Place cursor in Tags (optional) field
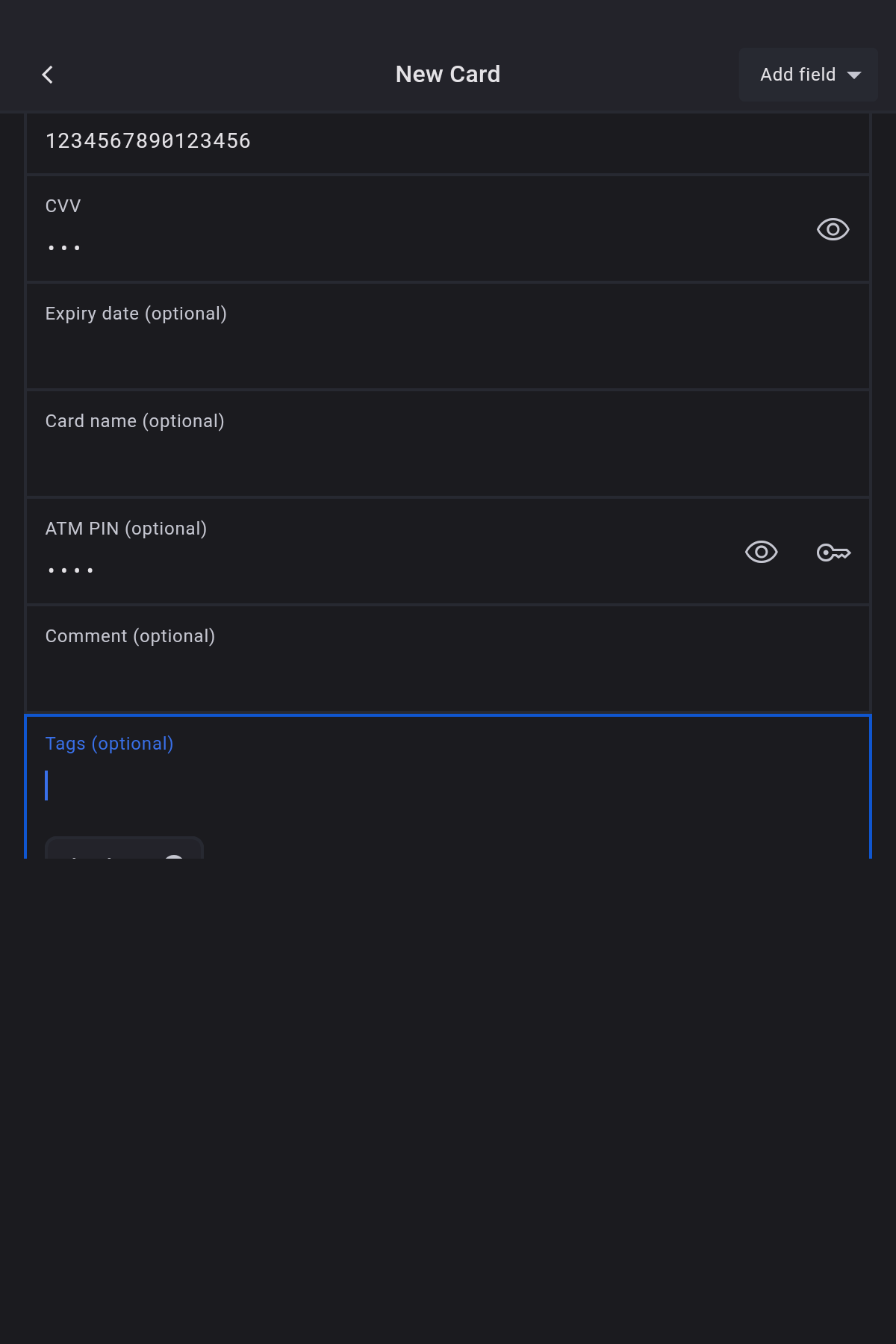The width and height of the screenshot is (896, 1344). [x=448, y=785]
